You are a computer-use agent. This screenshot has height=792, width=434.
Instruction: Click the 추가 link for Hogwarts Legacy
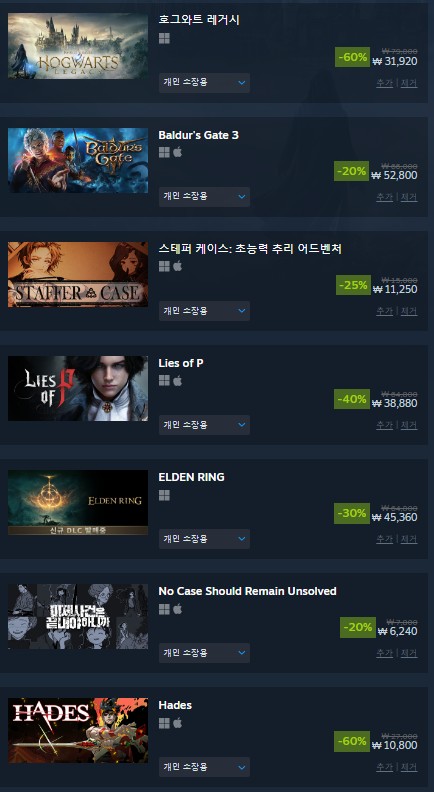(x=384, y=83)
